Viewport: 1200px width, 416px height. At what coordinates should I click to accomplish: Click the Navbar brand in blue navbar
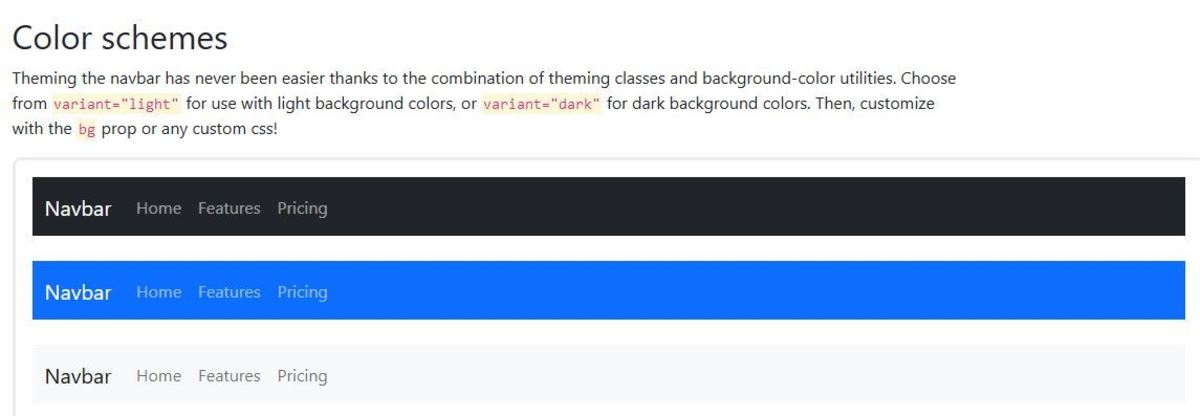(x=78, y=292)
